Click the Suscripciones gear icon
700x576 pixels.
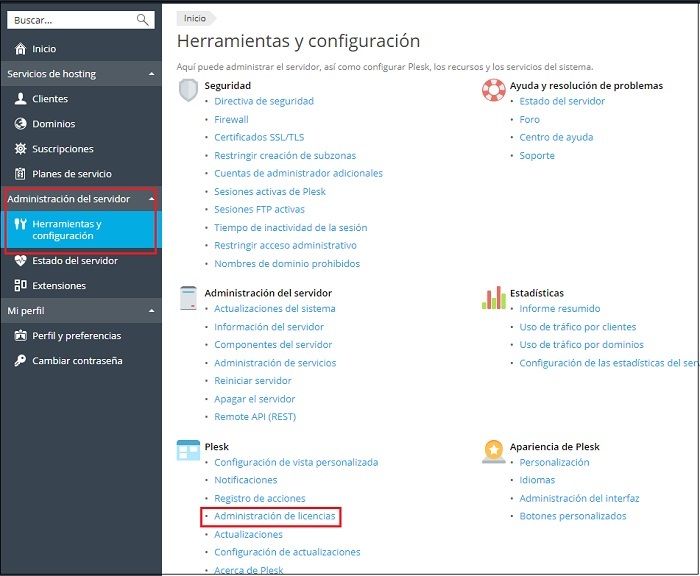(20, 149)
